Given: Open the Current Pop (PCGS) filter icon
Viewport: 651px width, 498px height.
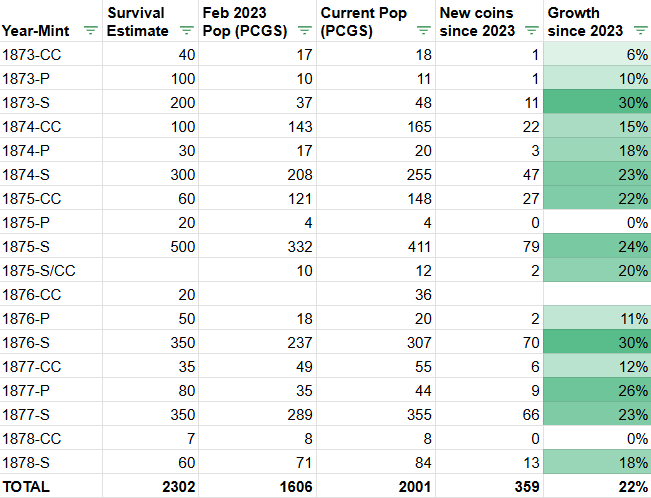Looking at the screenshot, I should pos(423,30).
